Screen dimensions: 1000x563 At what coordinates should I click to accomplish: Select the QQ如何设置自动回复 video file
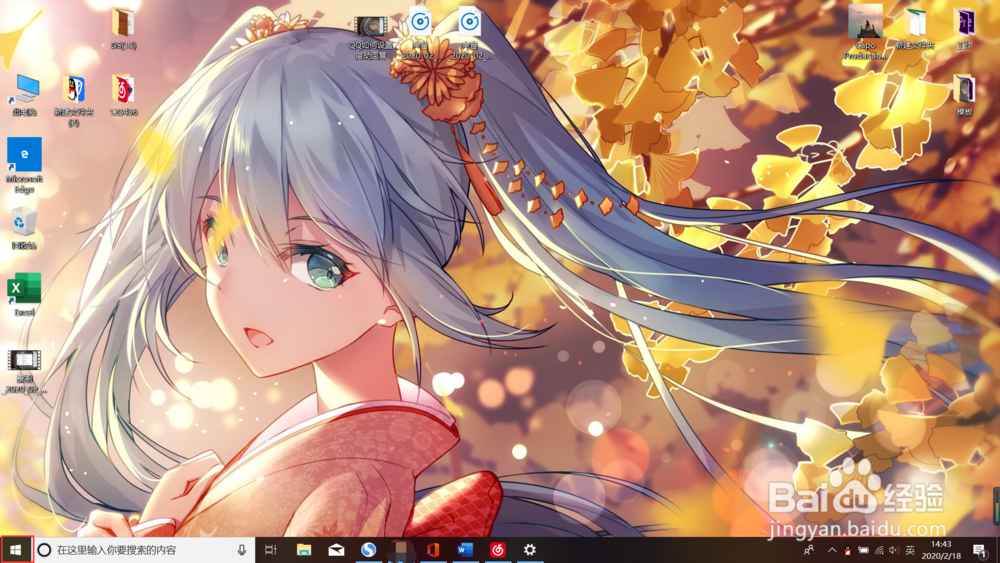[371, 38]
